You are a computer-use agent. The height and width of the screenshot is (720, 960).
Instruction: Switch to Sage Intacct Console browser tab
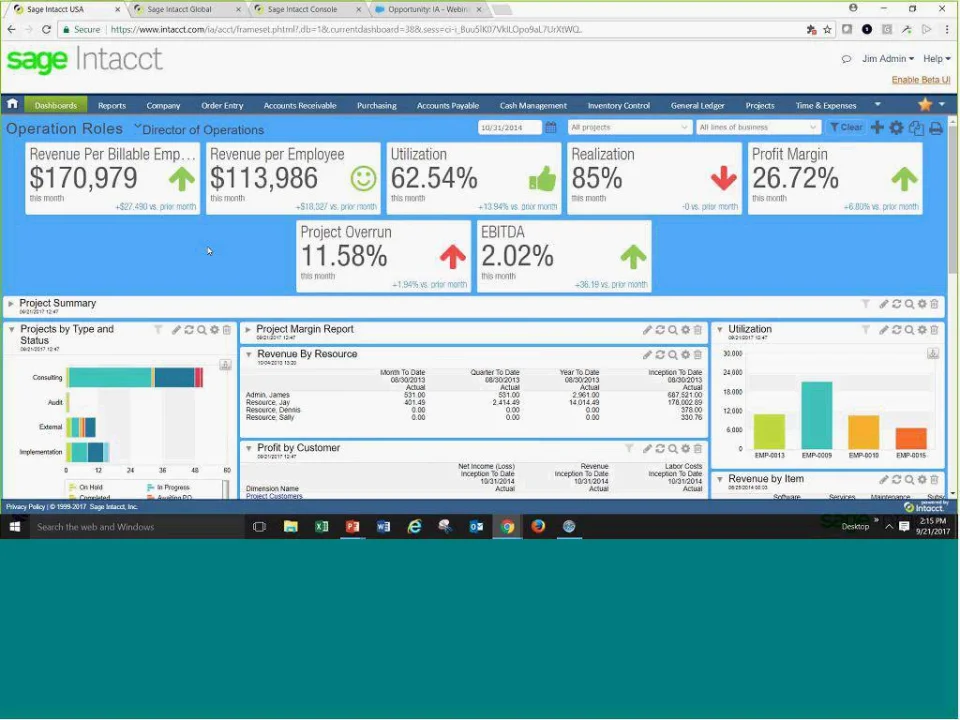click(303, 9)
